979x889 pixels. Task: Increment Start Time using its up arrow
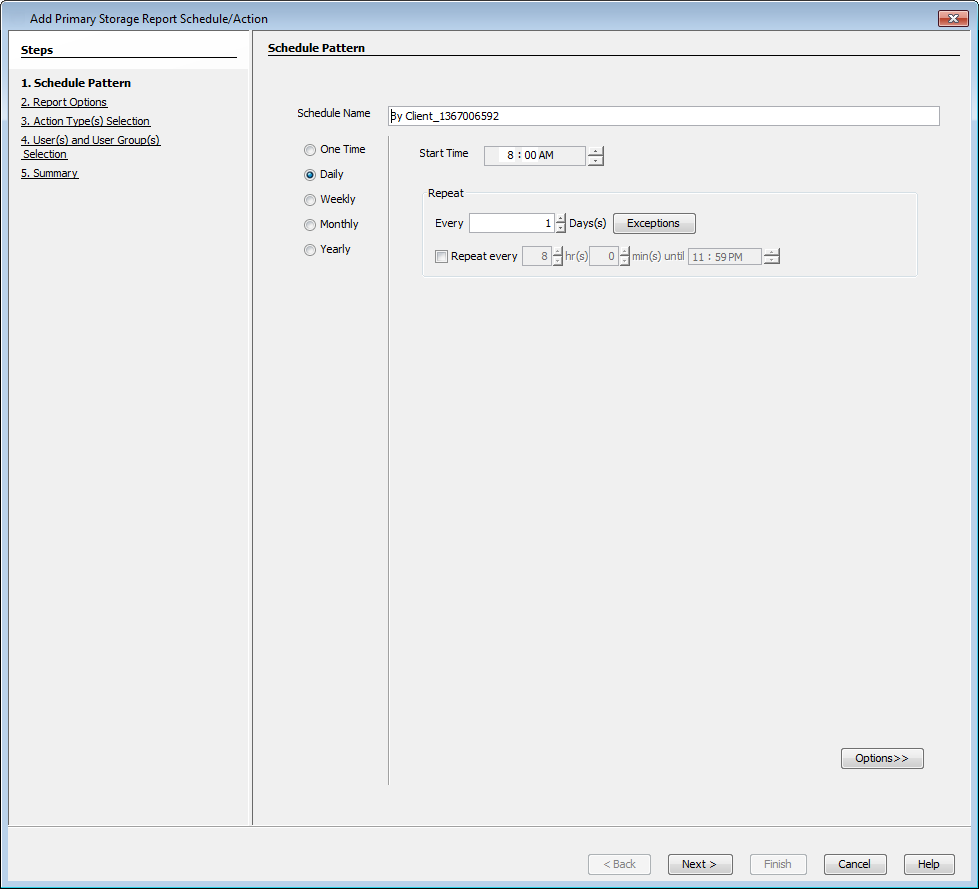pos(596,152)
